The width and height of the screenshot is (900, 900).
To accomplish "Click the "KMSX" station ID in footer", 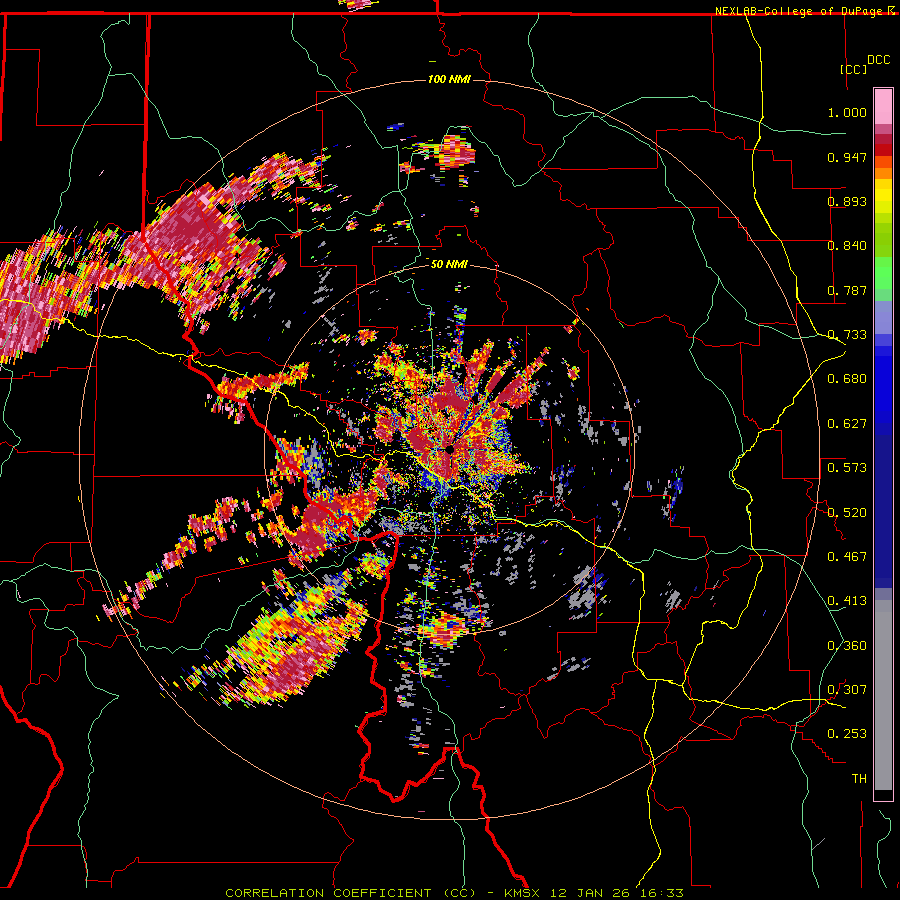I will point(521,893).
